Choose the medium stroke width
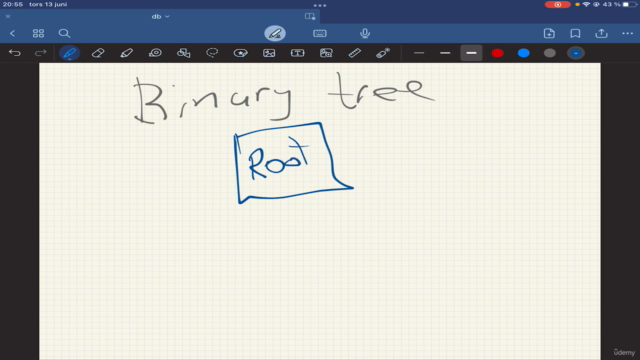 tap(445, 53)
